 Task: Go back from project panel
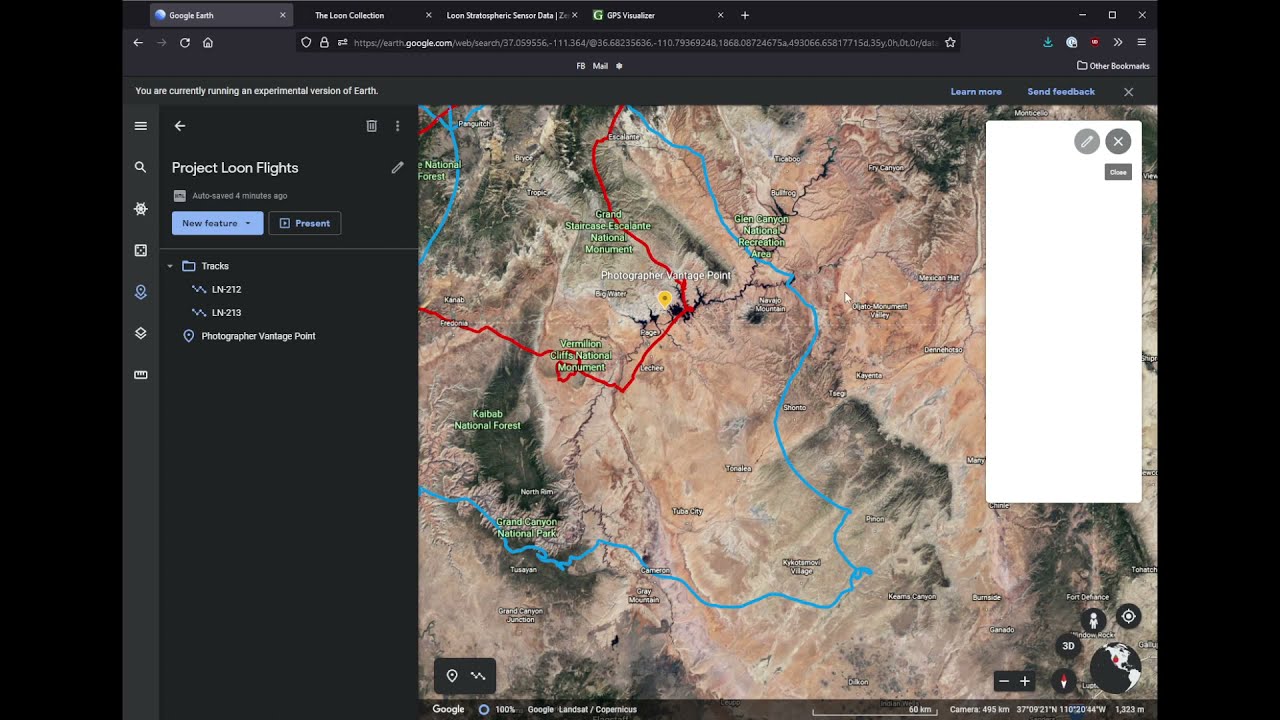pos(180,126)
